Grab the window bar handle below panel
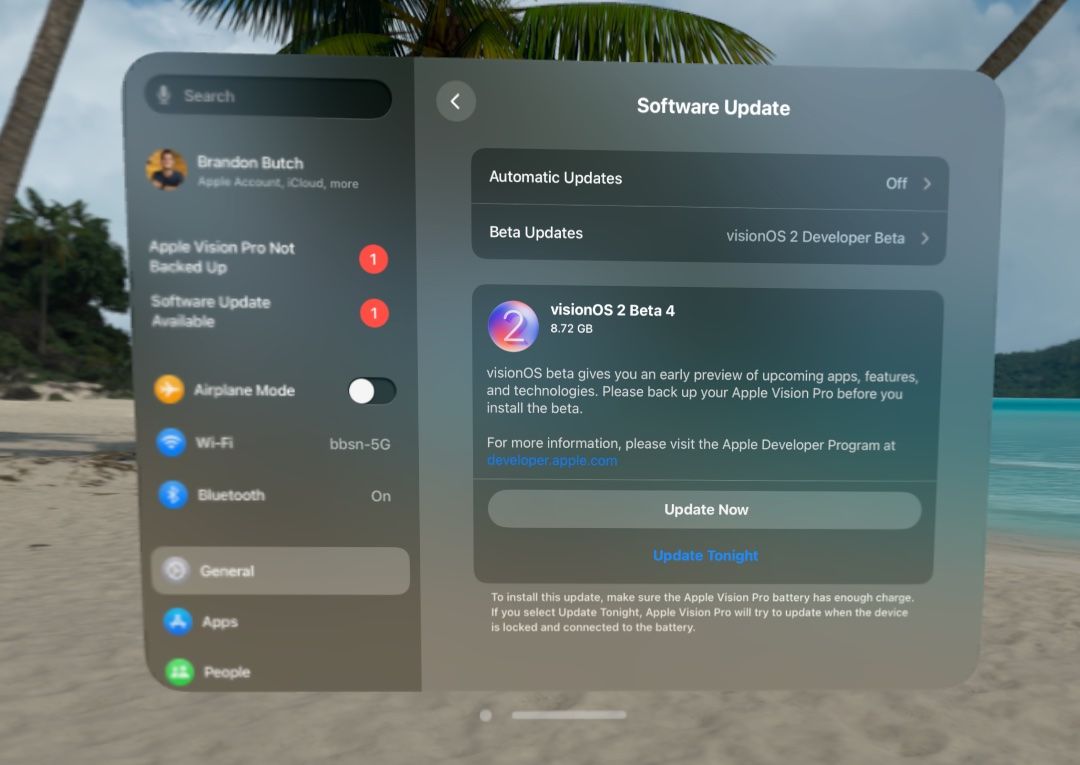Image resolution: width=1080 pixels, height=765 pixels. [x=569, y=715]
